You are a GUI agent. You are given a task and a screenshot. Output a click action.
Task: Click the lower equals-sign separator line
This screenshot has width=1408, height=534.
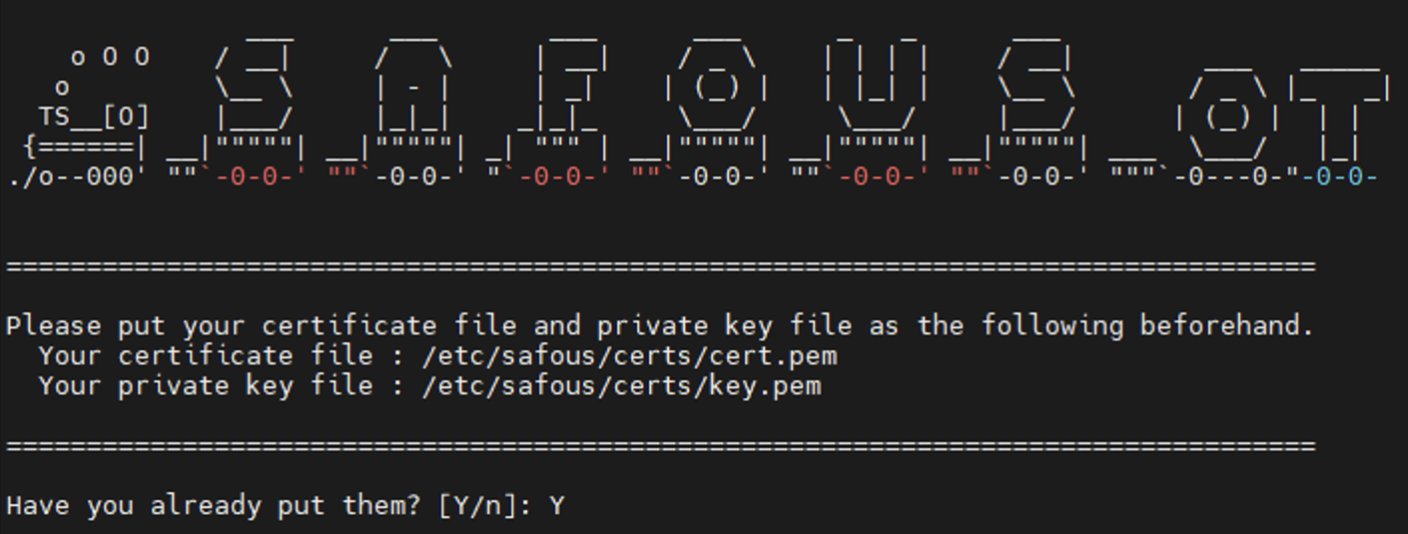click(660, 446)
